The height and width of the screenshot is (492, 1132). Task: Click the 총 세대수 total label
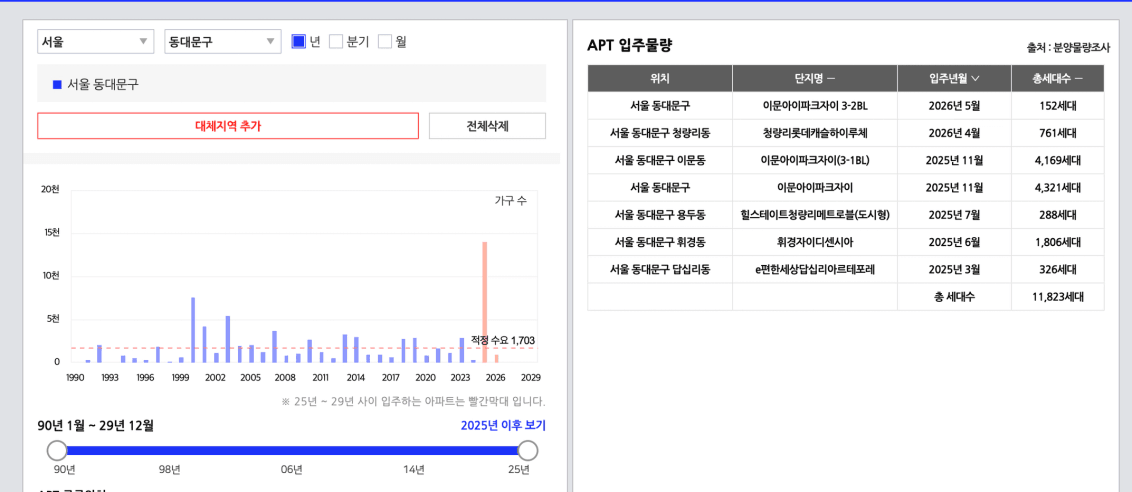click(954, 297)
